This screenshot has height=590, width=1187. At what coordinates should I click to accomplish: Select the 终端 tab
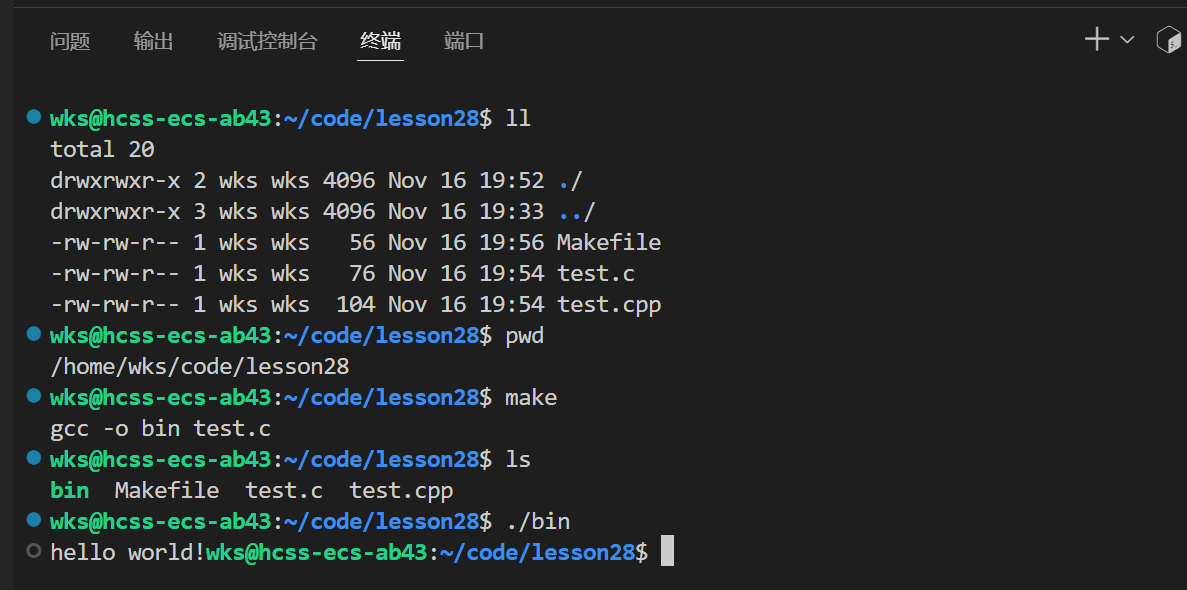click(x=380, y=41)
